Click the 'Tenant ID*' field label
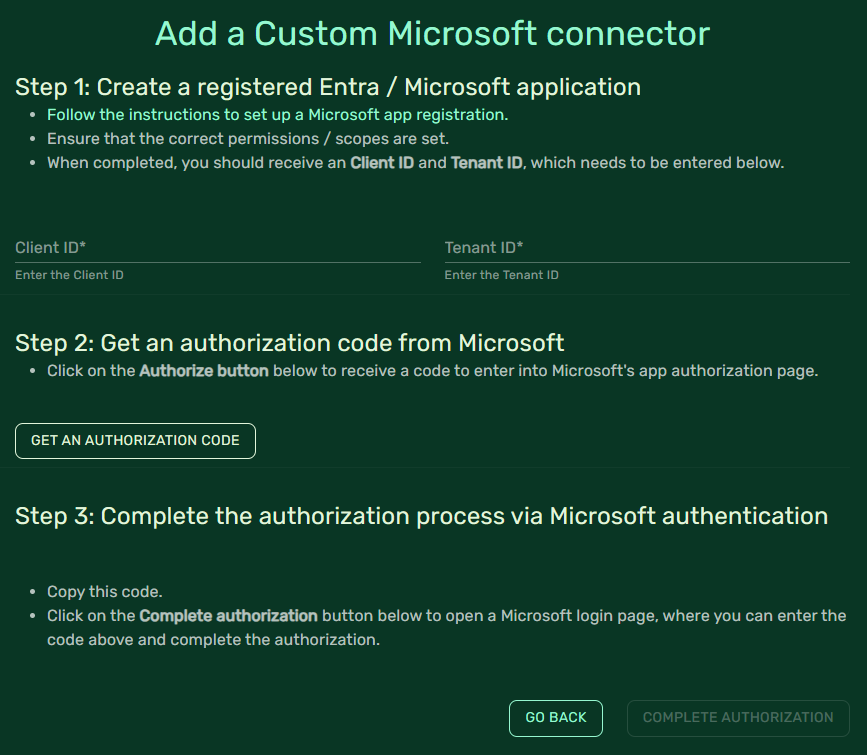Screen dimensions: 867x755 click(483, 247)
